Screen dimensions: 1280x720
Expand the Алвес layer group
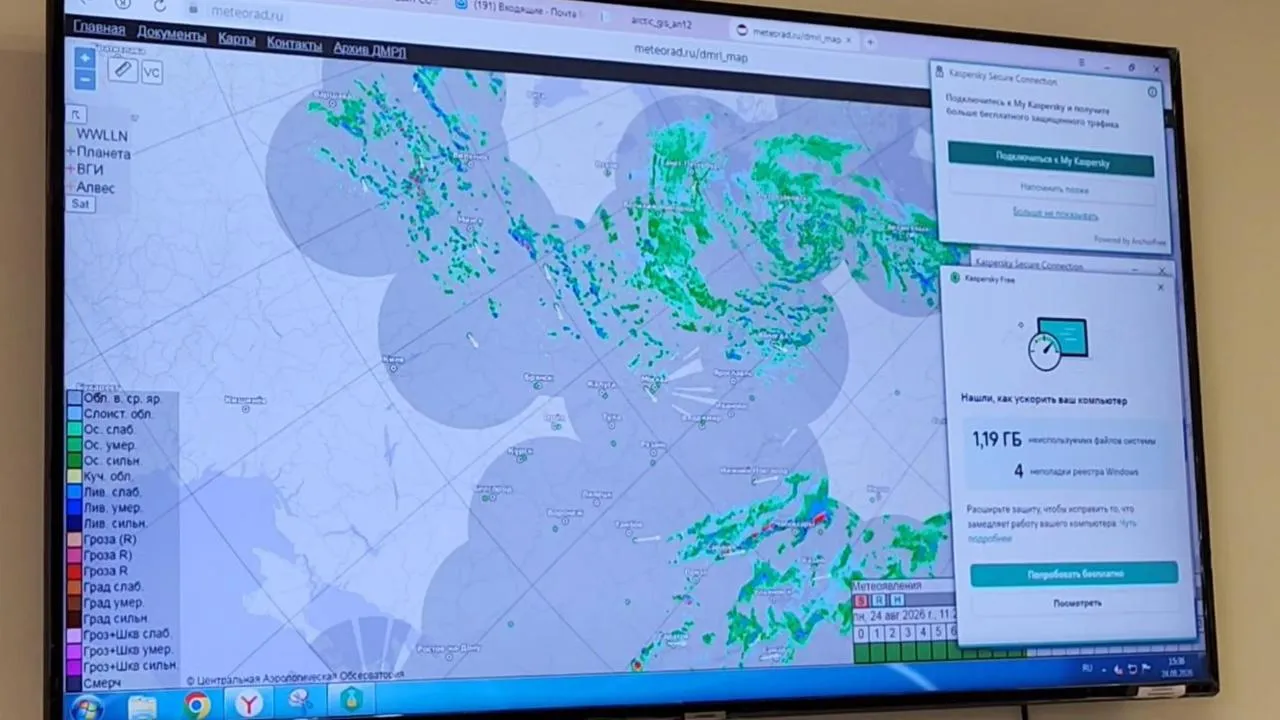pos(71,187)
